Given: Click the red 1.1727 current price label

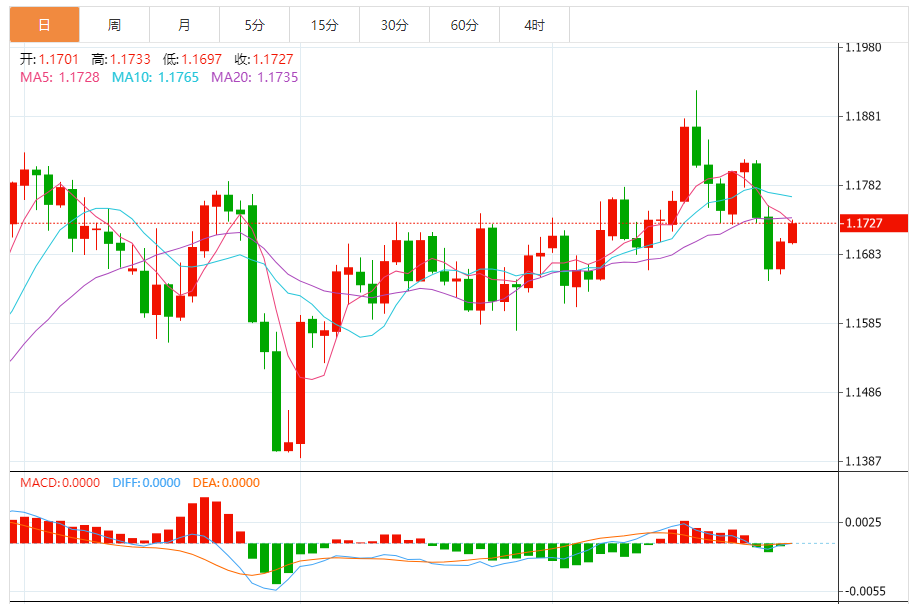Looking at the screenshot, I should point(873,223).
